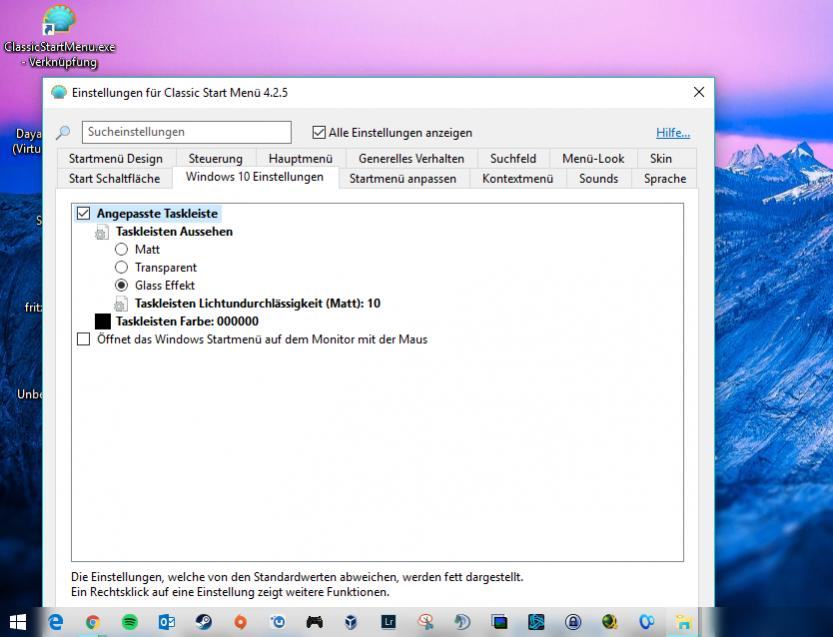833x637 pixels.
Task: Open Spotify from the taskbar
Action: coord(130,622)
